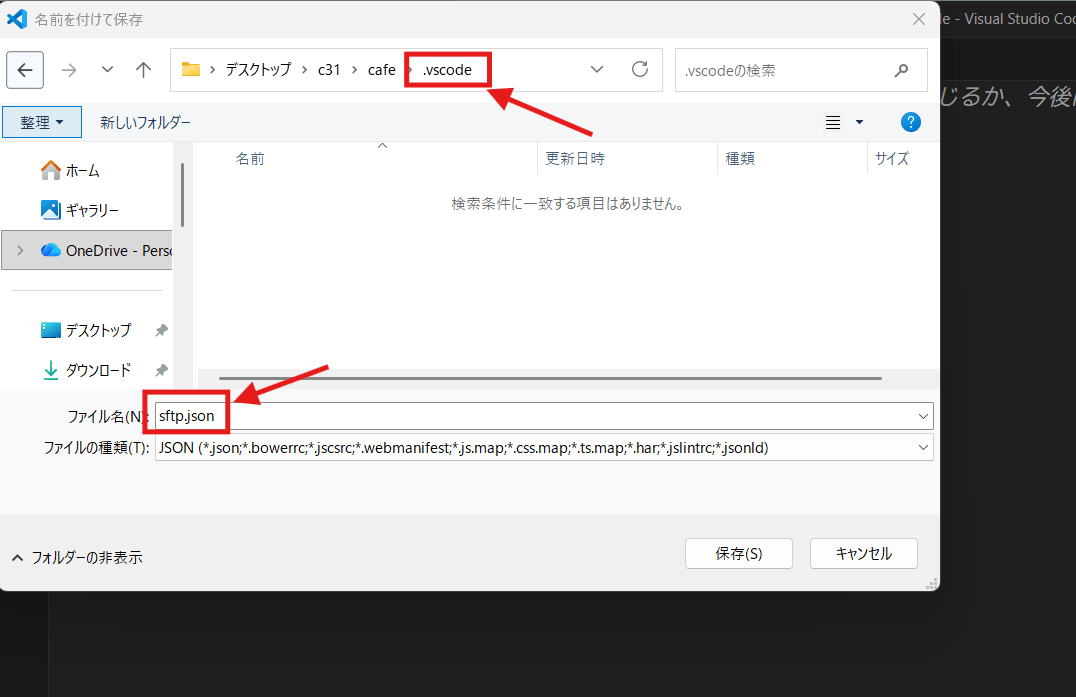Click the Back navigation arrow
The width and height of the screenshot is (1076, 697).
pyautogui.click(x=25, y=70)
